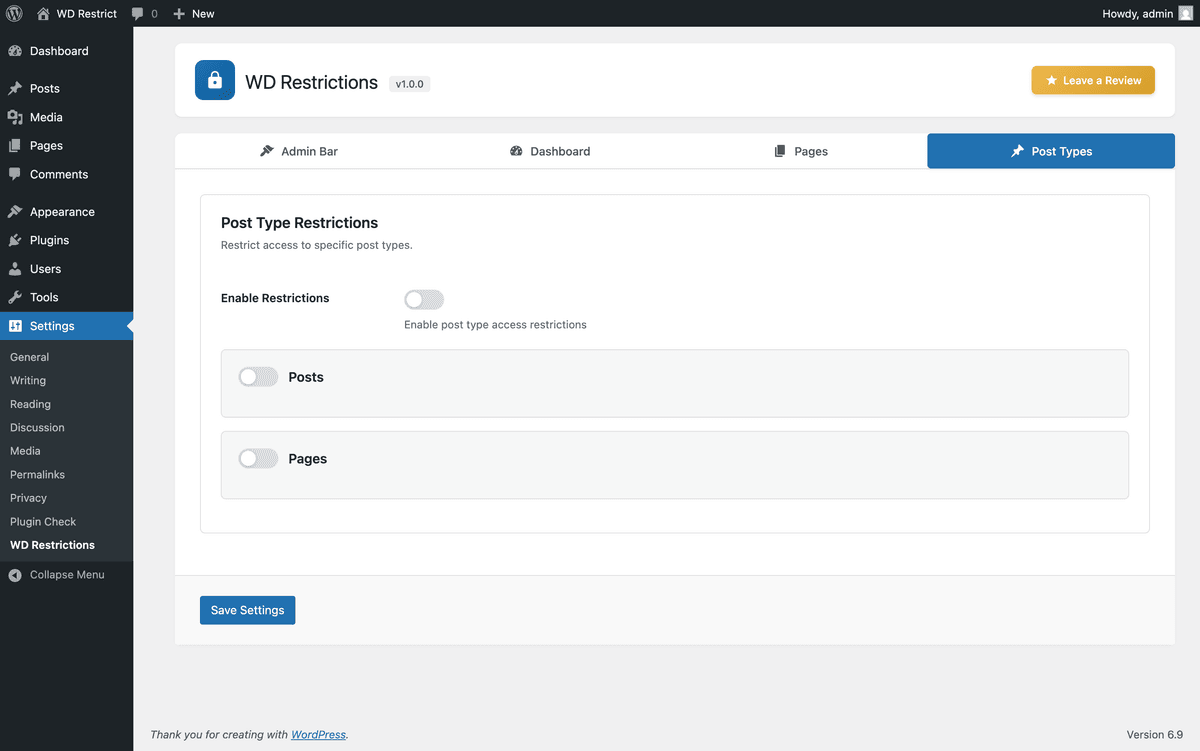Click the Collapse Menu arrow icon
This screenshot has height=751, width=1200.
pos(15,575)
